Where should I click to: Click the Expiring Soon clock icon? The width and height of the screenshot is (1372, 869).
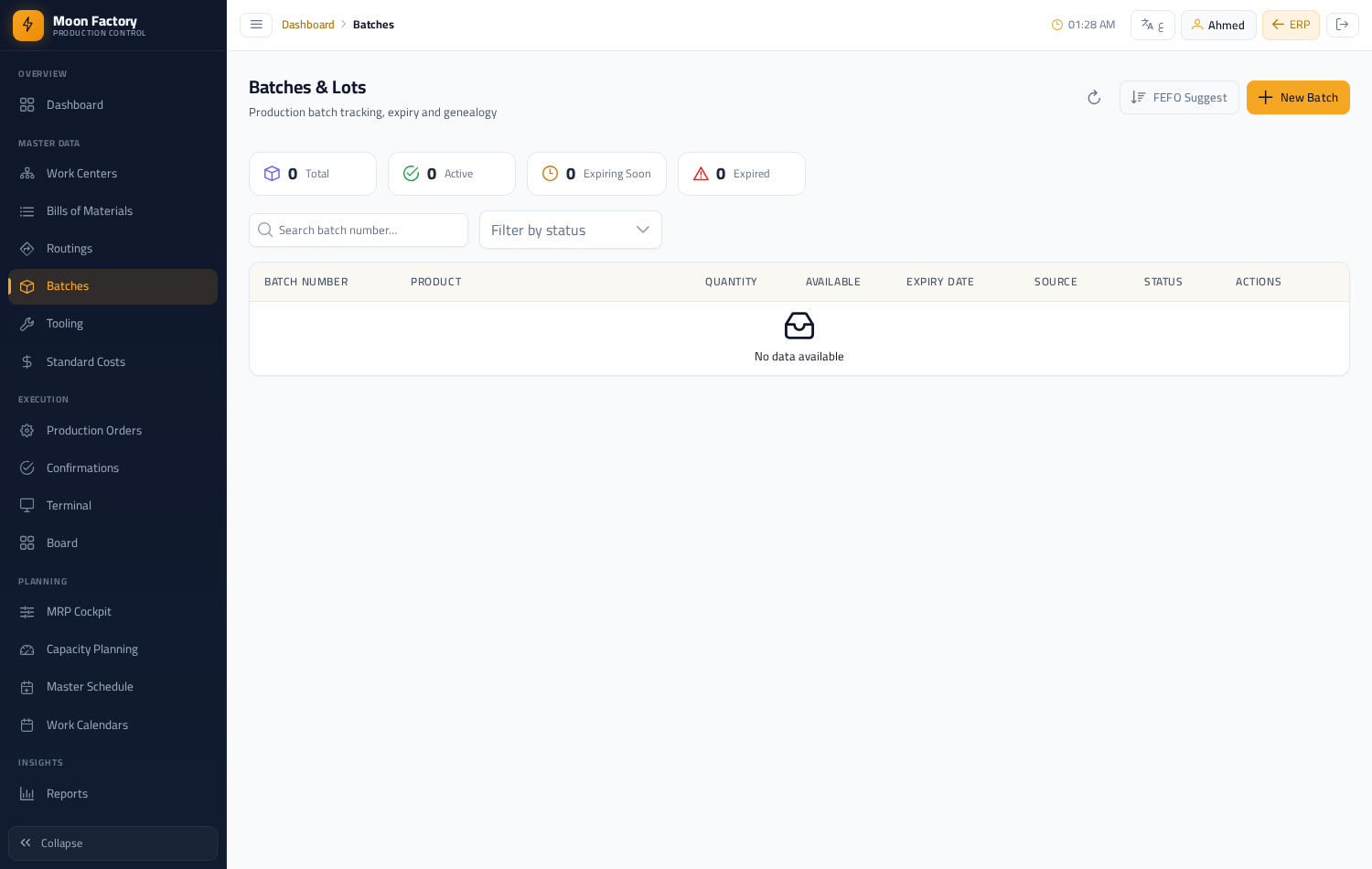550,174
